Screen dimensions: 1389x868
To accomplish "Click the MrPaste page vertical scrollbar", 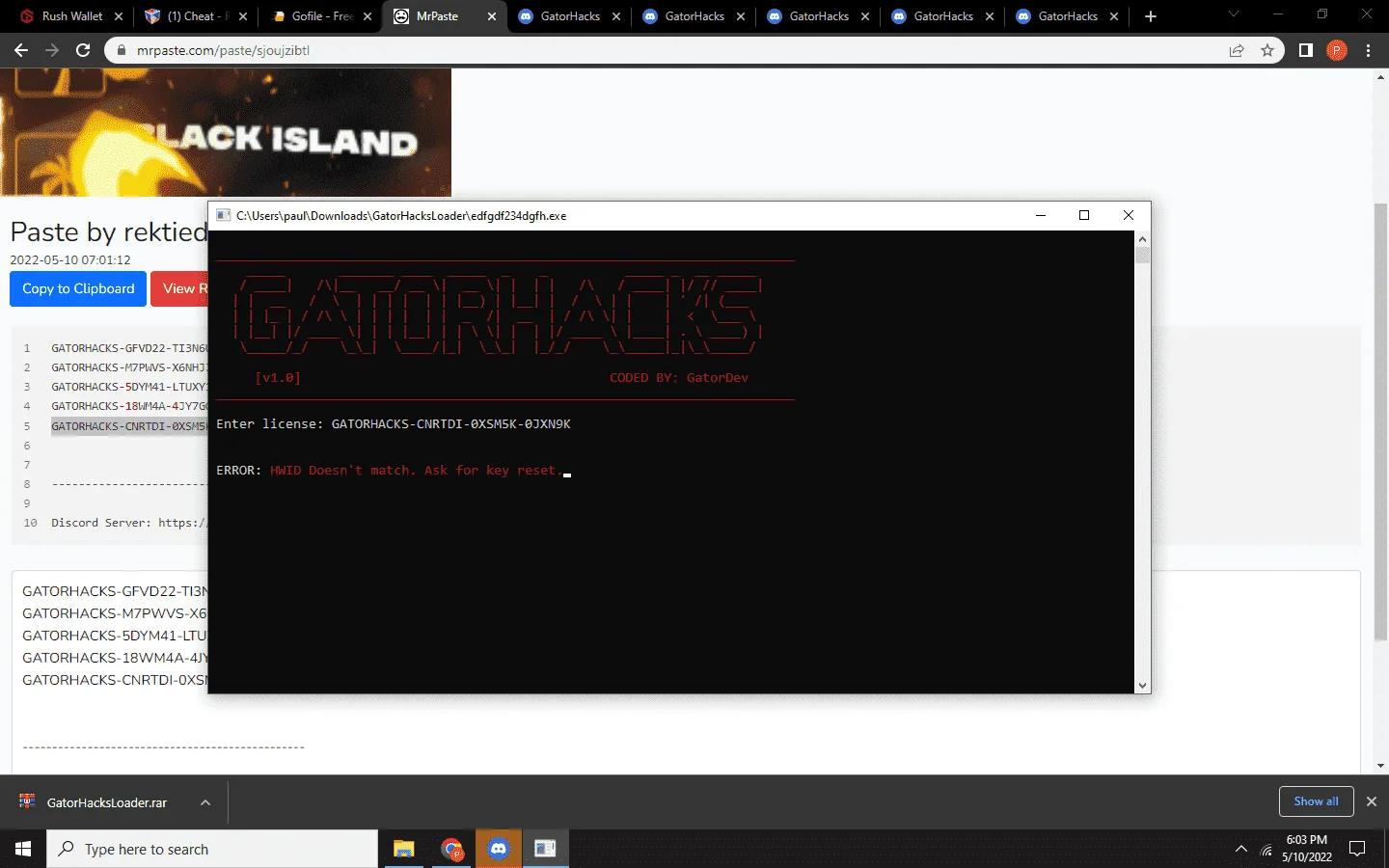I will 1380,420.
